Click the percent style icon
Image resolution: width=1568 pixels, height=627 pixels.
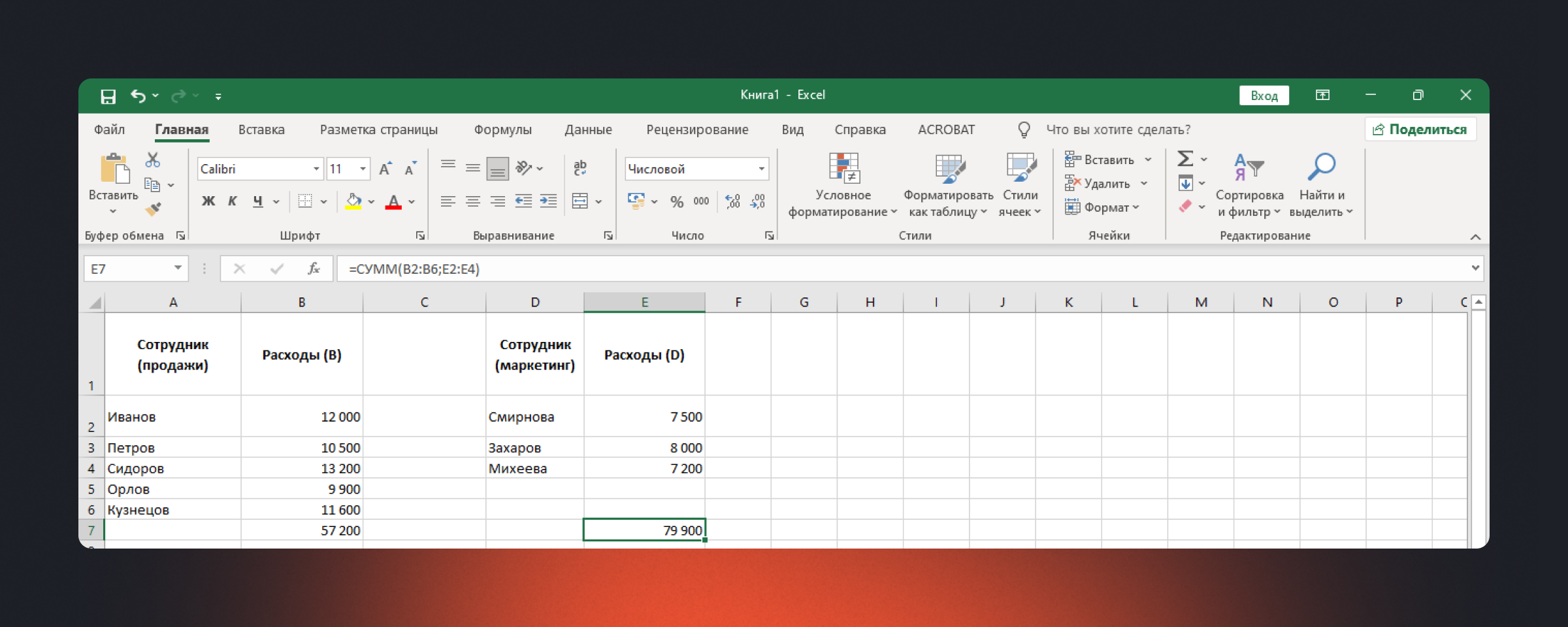pyautogui.click(x=676, y=202)
